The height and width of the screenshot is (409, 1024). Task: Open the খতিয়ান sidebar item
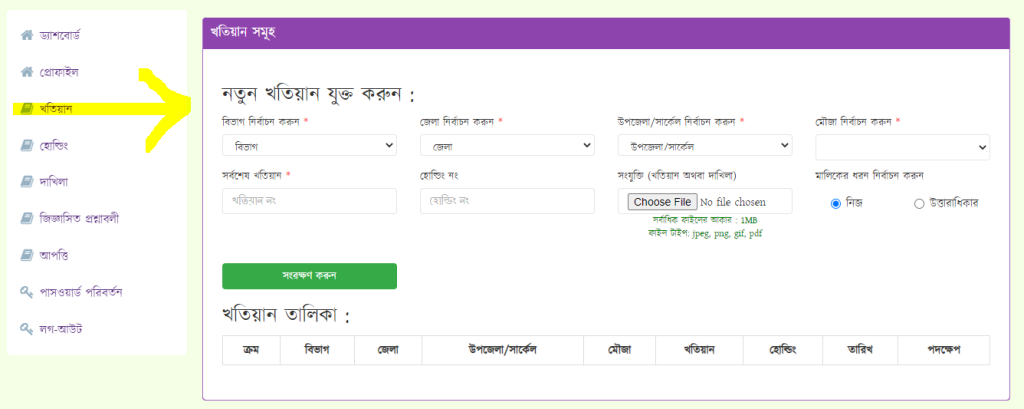coord(56,108)
